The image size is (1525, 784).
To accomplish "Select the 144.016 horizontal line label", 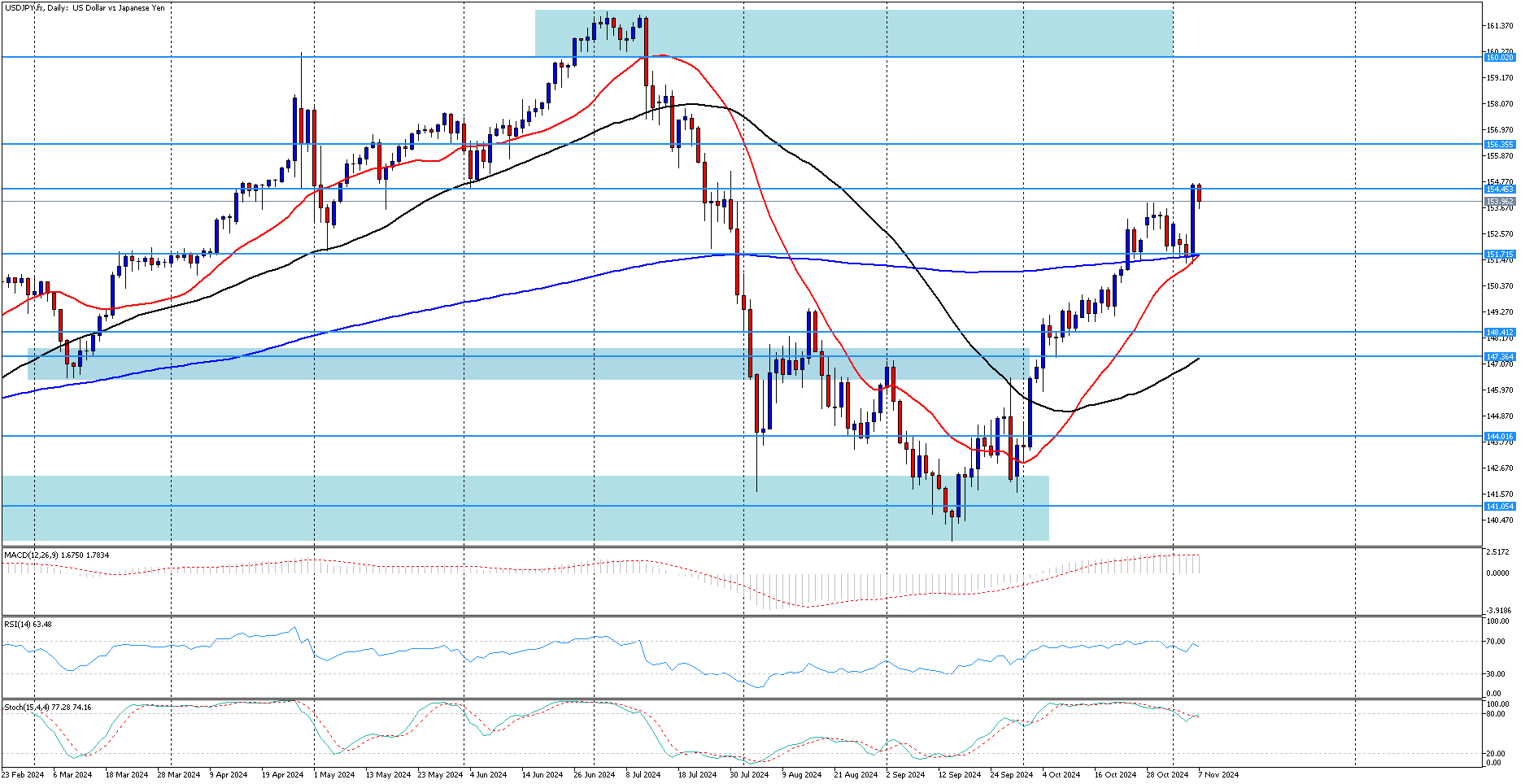I will tap(1499, 436).
